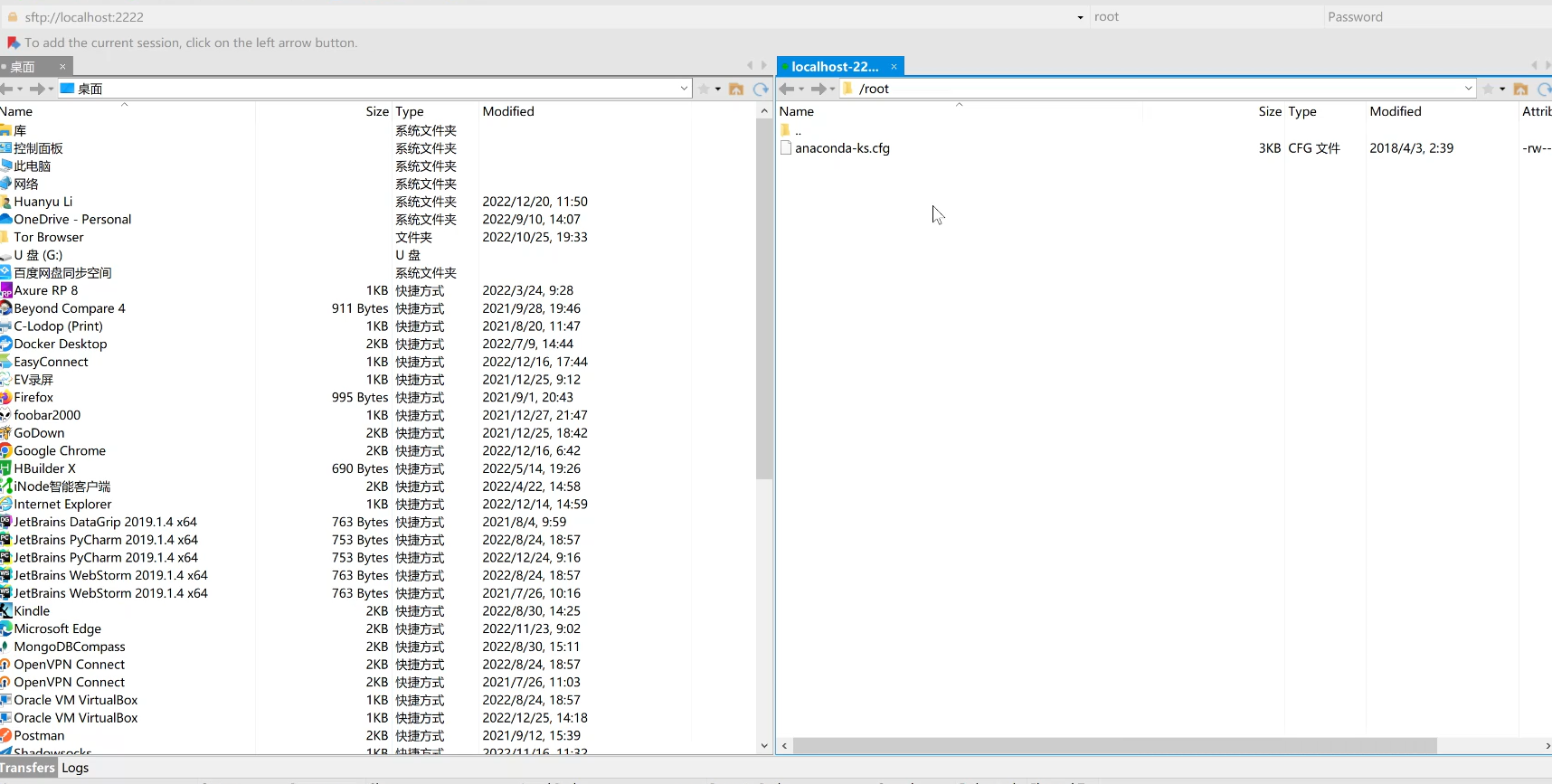This screenshot has height=784, width=1552.
Task: Select JetBrains DataGrip 2019.1.4 x64 row
Action: pos(378,522)
